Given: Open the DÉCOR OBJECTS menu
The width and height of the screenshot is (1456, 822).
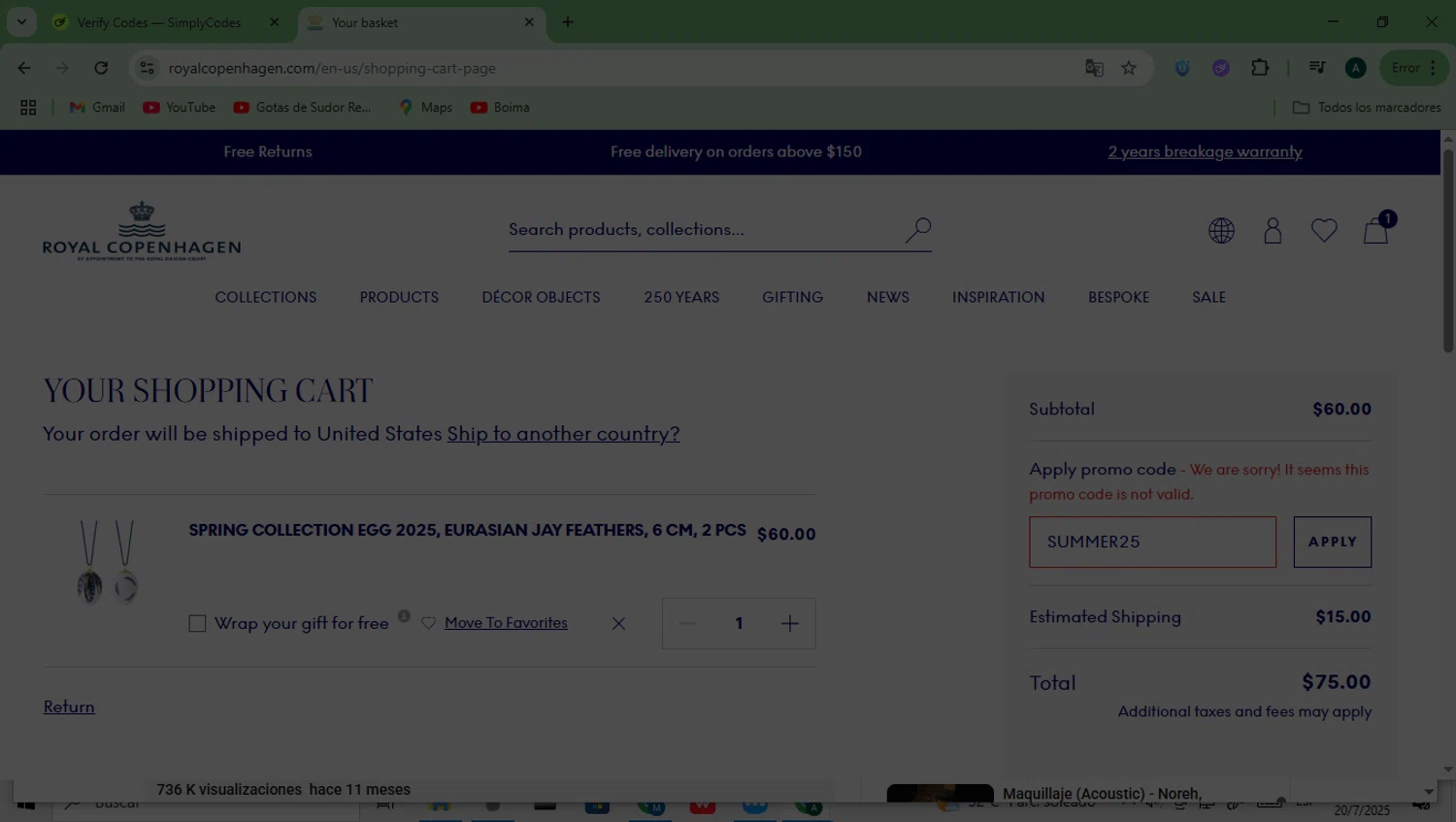Looking at the screenshot, I should (541, 297).
